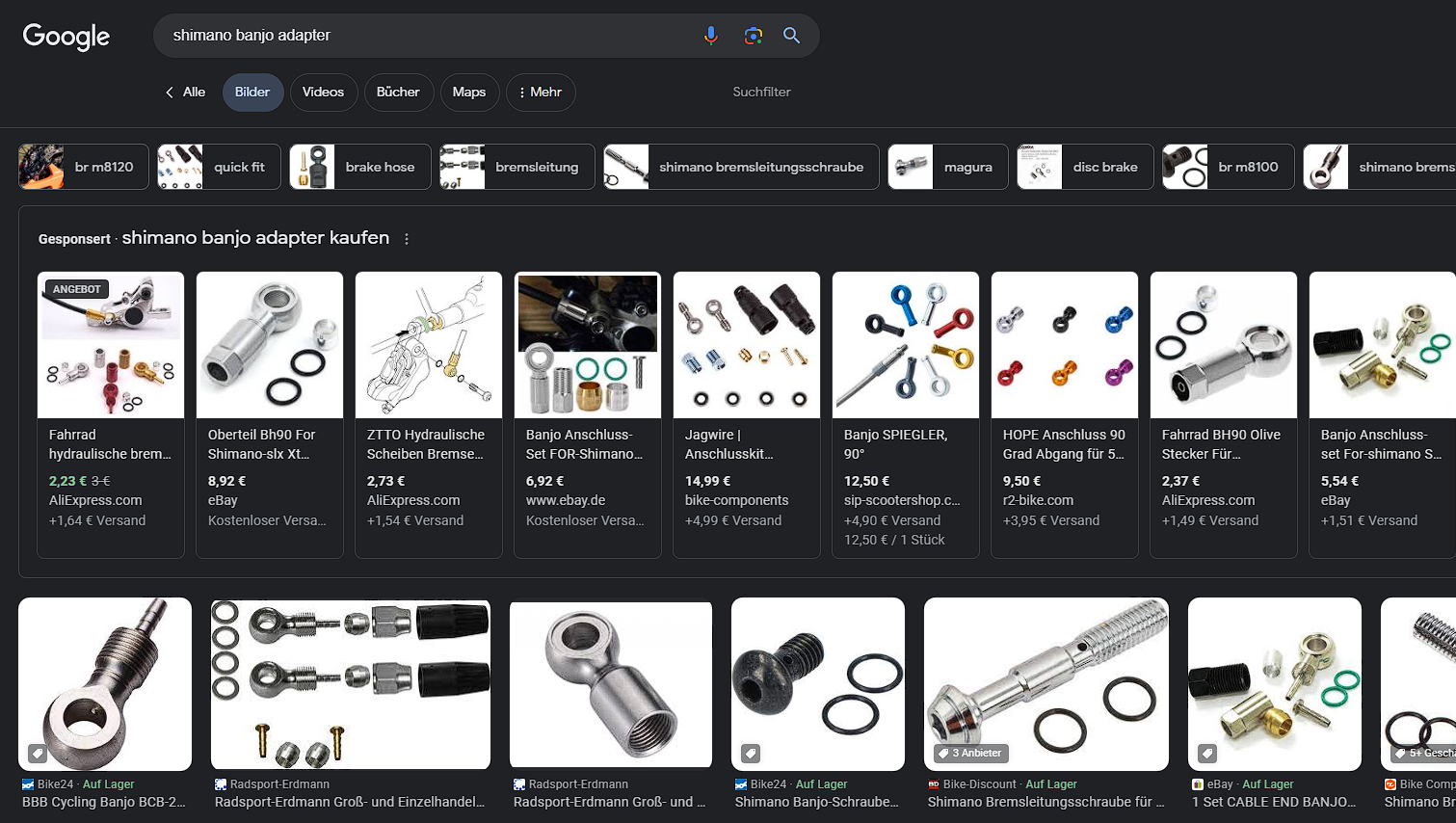This screenshot has width=1456, height=823.
Task: Open 'HOPE Anschluss 90 Grad' product image
Action: [x=1065, y=345]
